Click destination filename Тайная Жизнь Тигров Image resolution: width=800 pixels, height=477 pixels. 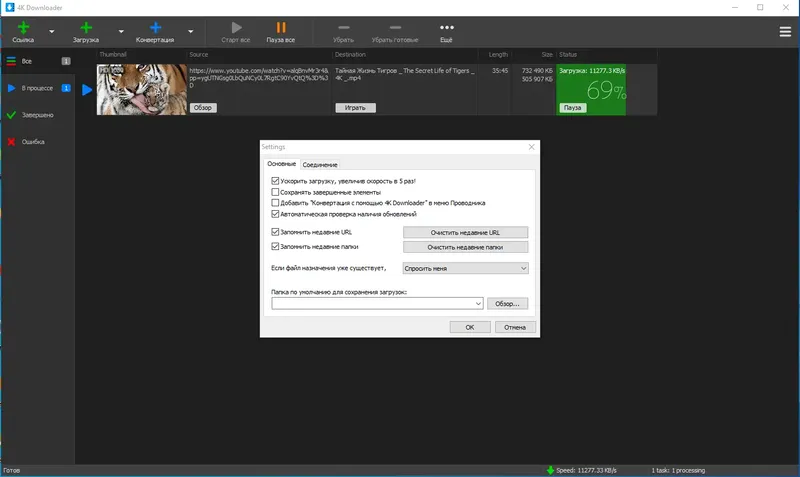[405, 74]
